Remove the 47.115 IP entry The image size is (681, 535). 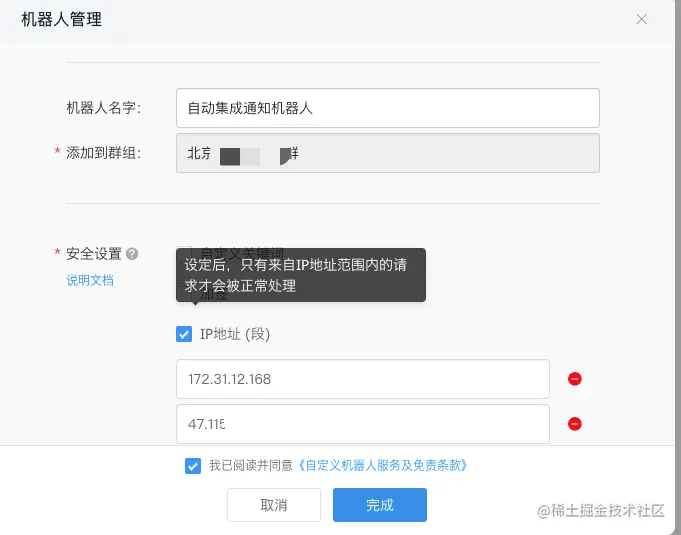(x=575, y=424)
